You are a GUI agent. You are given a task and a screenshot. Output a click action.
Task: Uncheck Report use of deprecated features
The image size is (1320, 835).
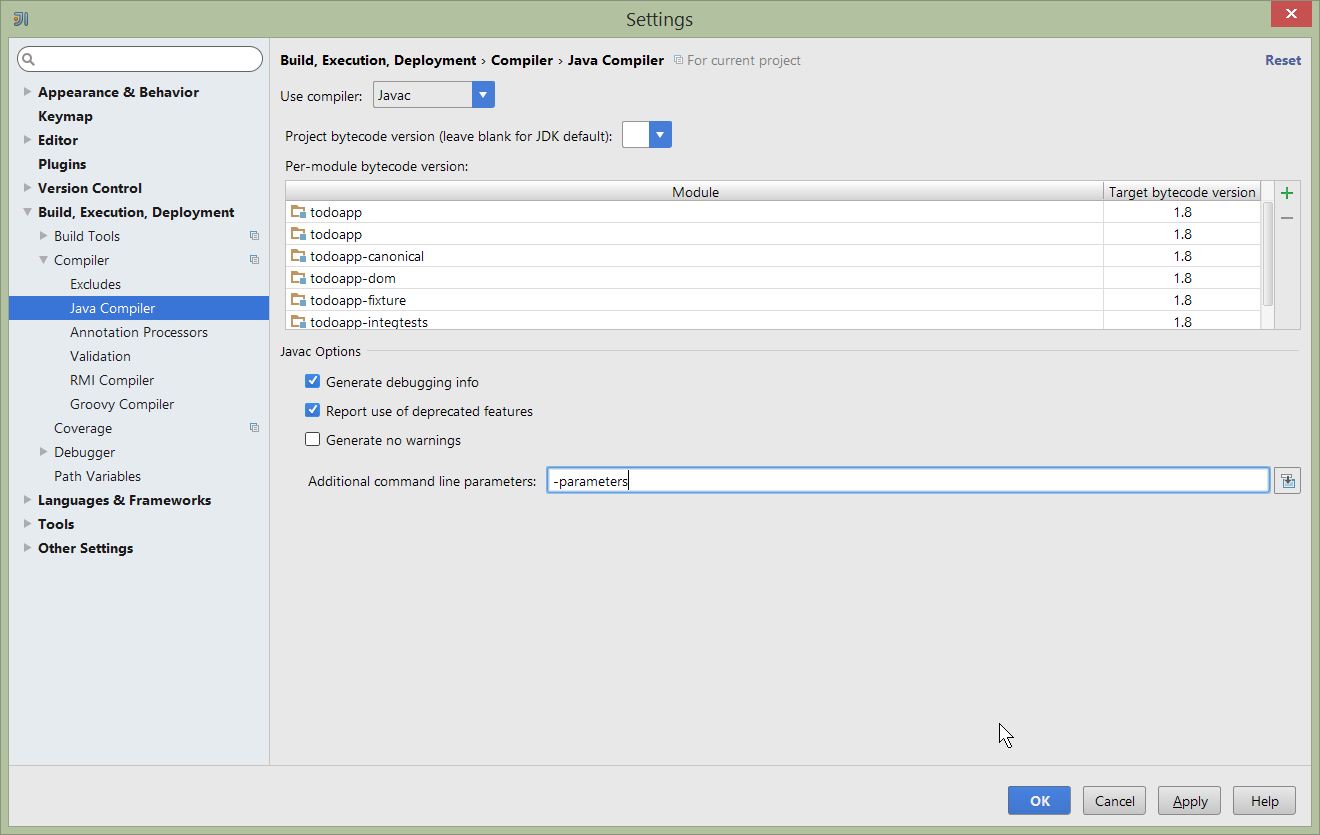313,411
